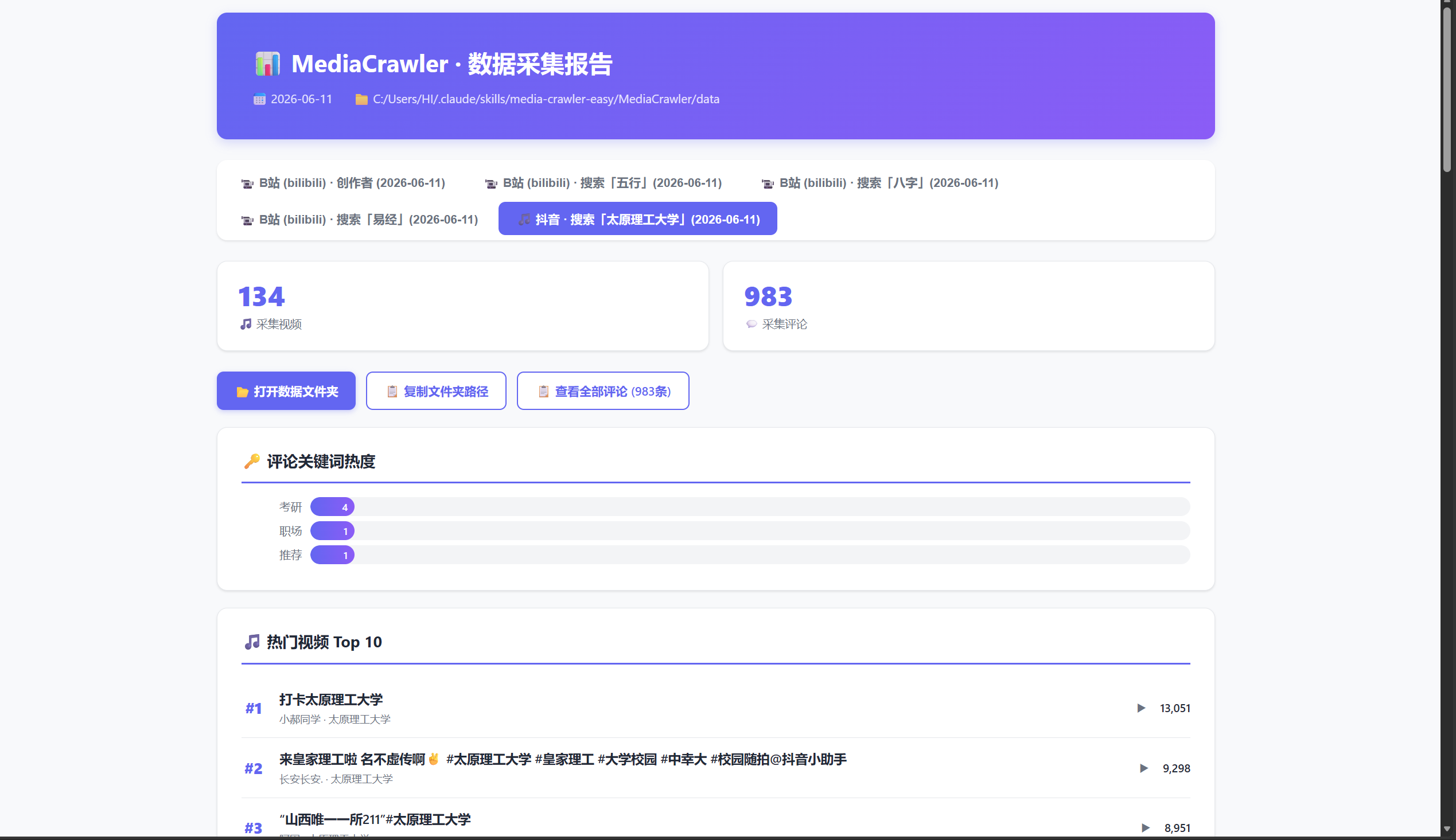Click the author text 长安长安. · 太原理工大学
This screenshot has width=1456, height=840.
(336, 779)
